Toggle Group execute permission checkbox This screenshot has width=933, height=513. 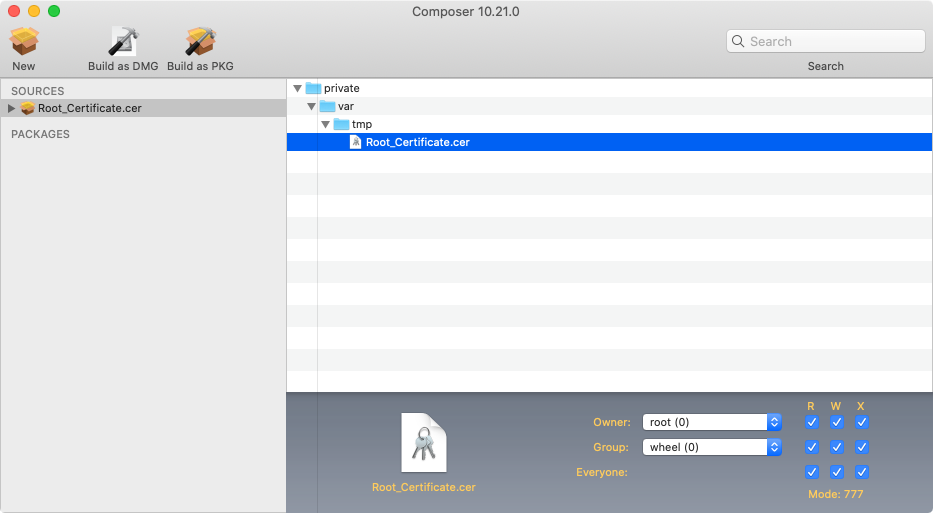coord(862,447)
